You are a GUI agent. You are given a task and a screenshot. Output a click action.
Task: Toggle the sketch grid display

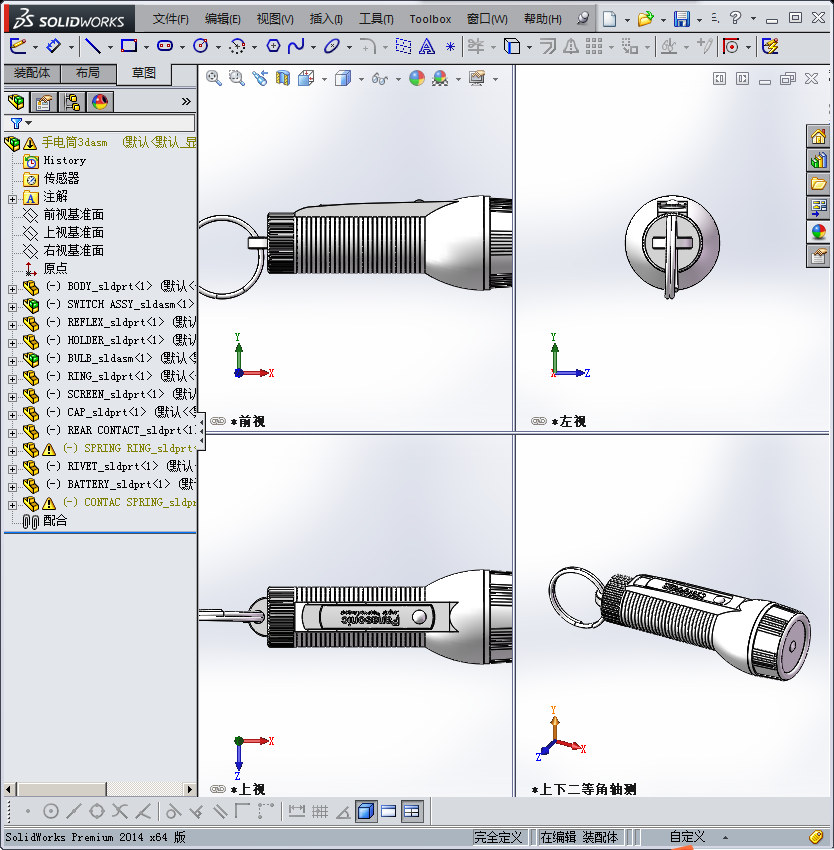(318, 811)
